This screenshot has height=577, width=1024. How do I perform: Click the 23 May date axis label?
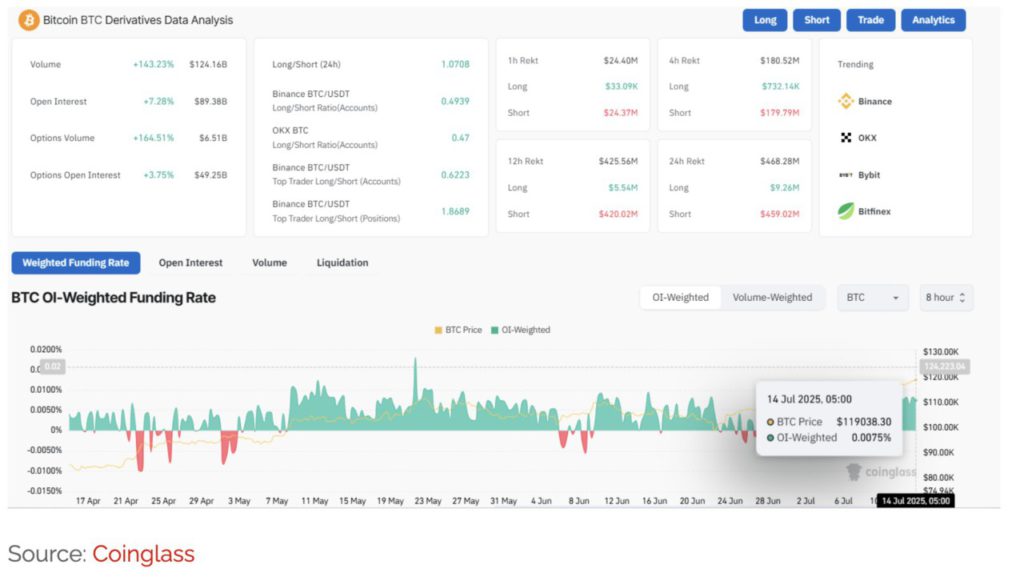pos(428,501)
